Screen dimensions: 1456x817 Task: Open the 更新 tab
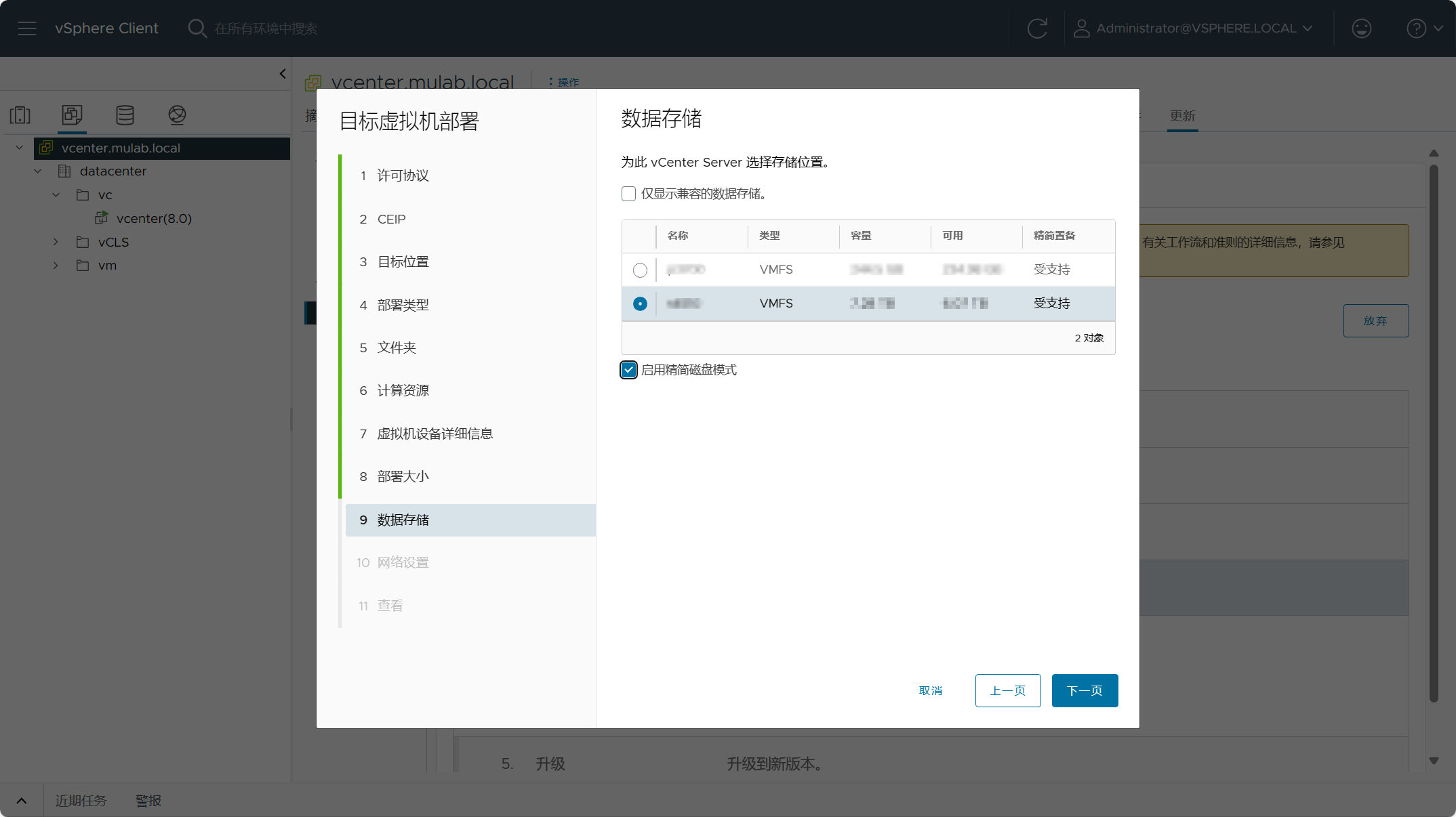point(1182,116)
